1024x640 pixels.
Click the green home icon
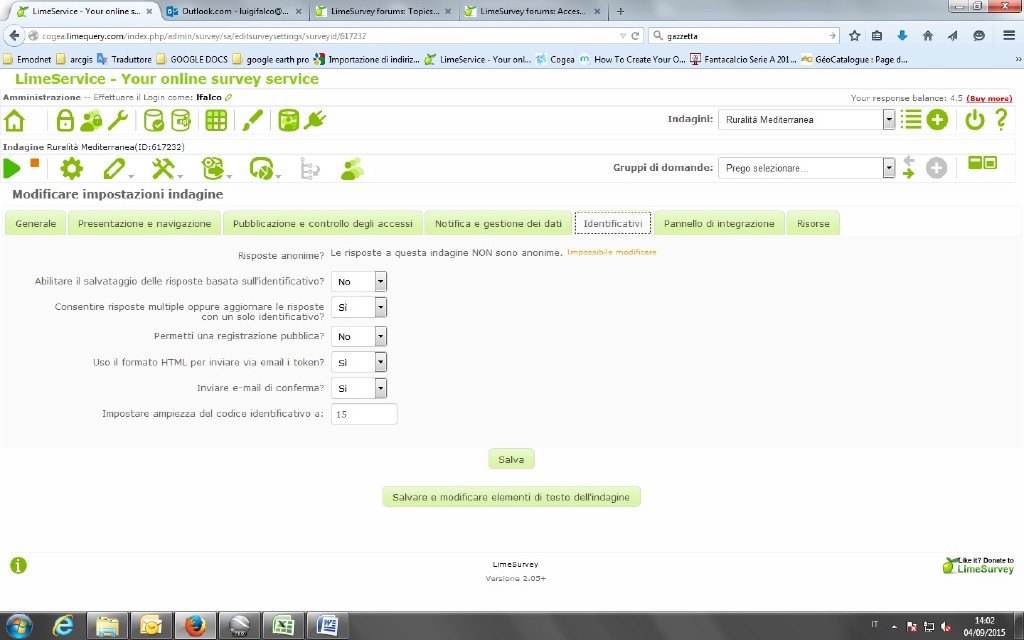15,121
